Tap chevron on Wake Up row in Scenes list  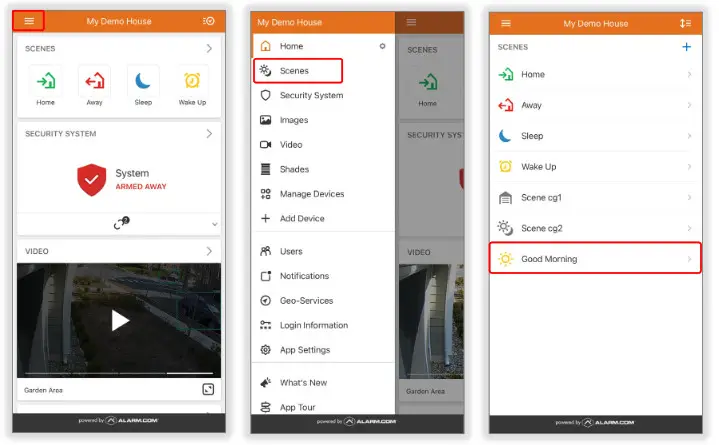[689, 167]
